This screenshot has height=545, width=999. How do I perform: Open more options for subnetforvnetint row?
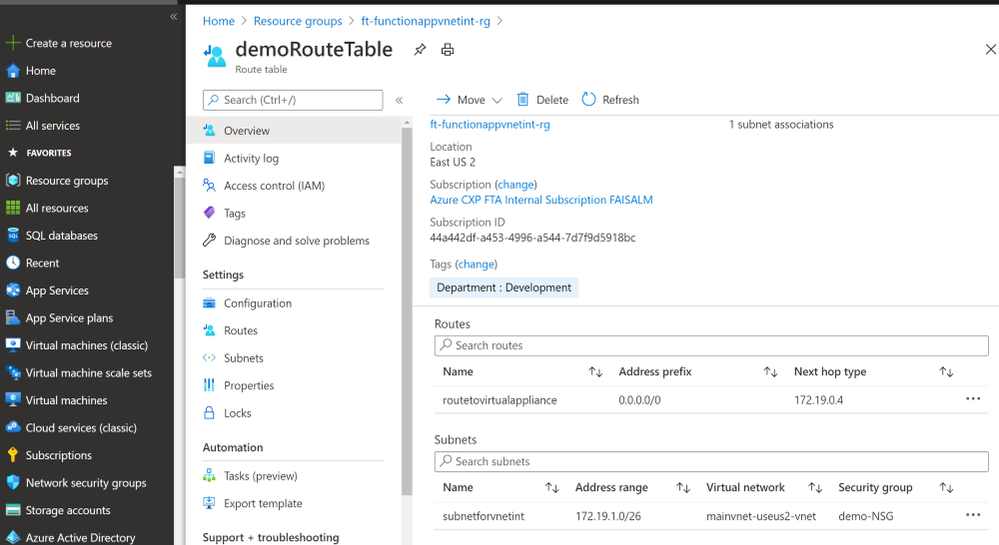(973, 515)
